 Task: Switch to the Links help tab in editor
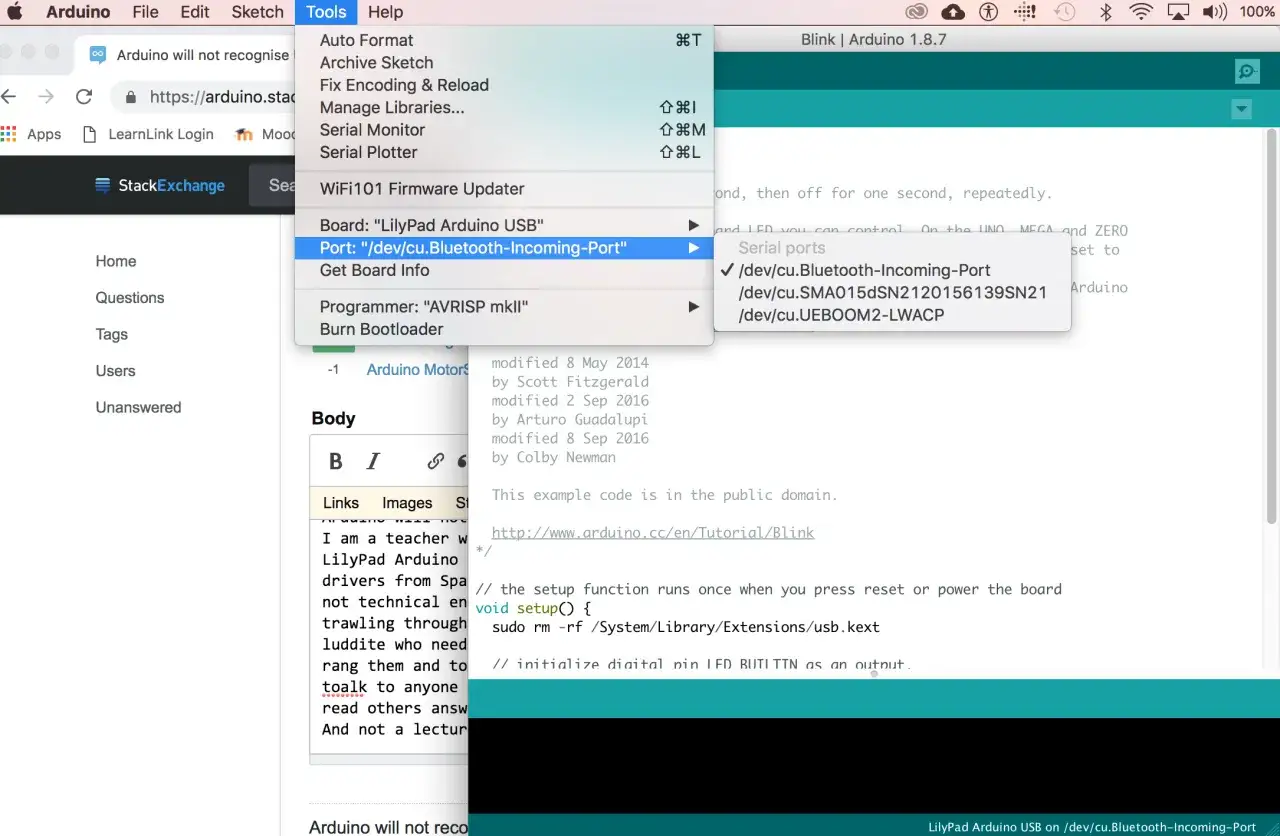341,503
